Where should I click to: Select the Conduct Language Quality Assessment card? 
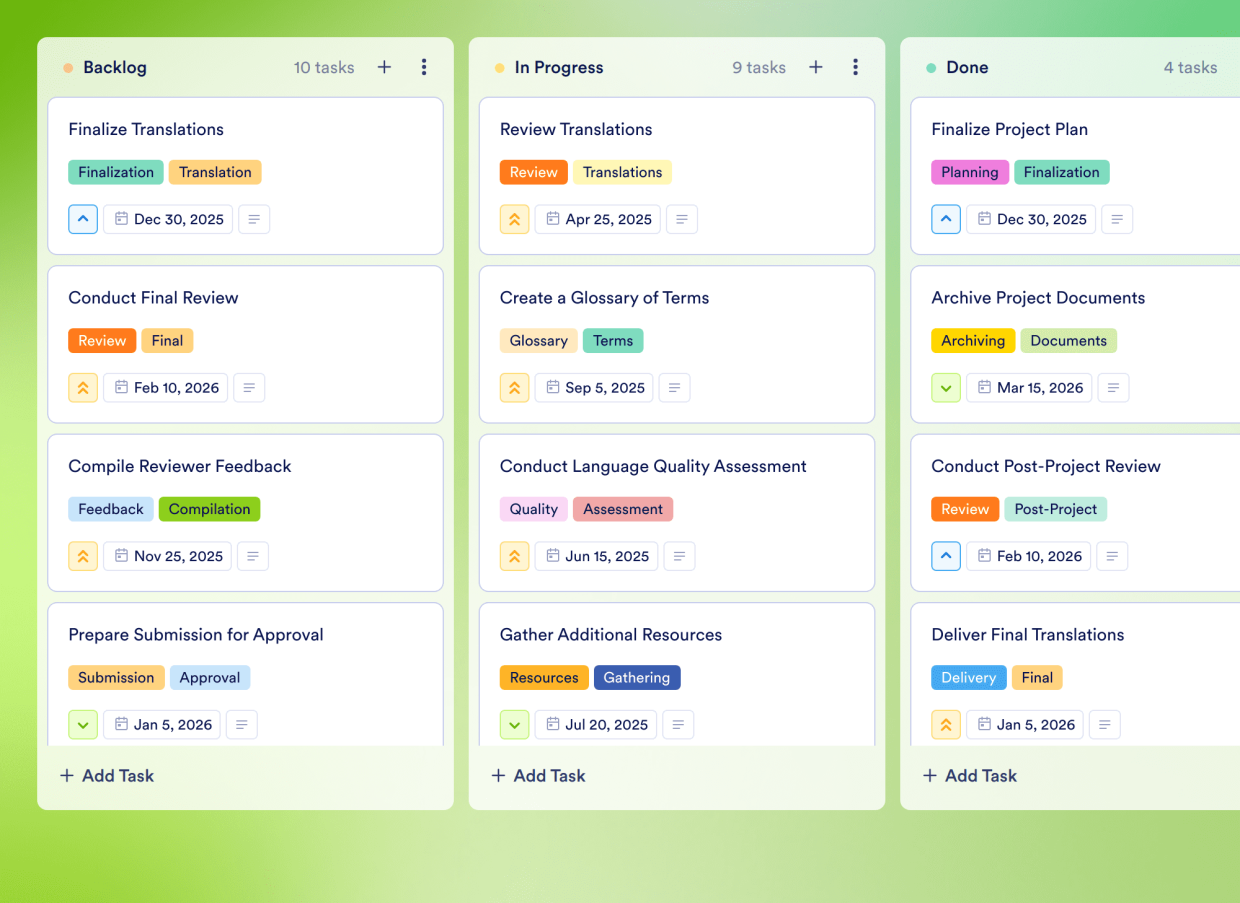click(652, 466)
